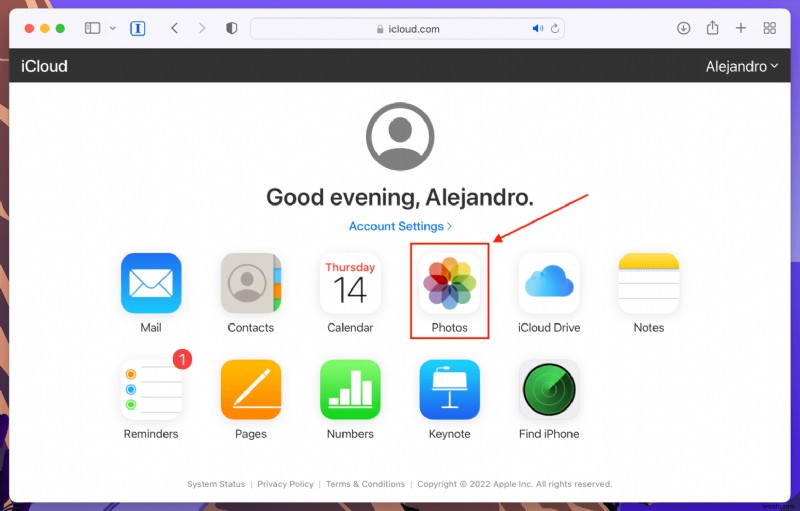The height and width of the screenshot is (511, 800).
Task: Open the System Status link
Action: click(216, 484)
